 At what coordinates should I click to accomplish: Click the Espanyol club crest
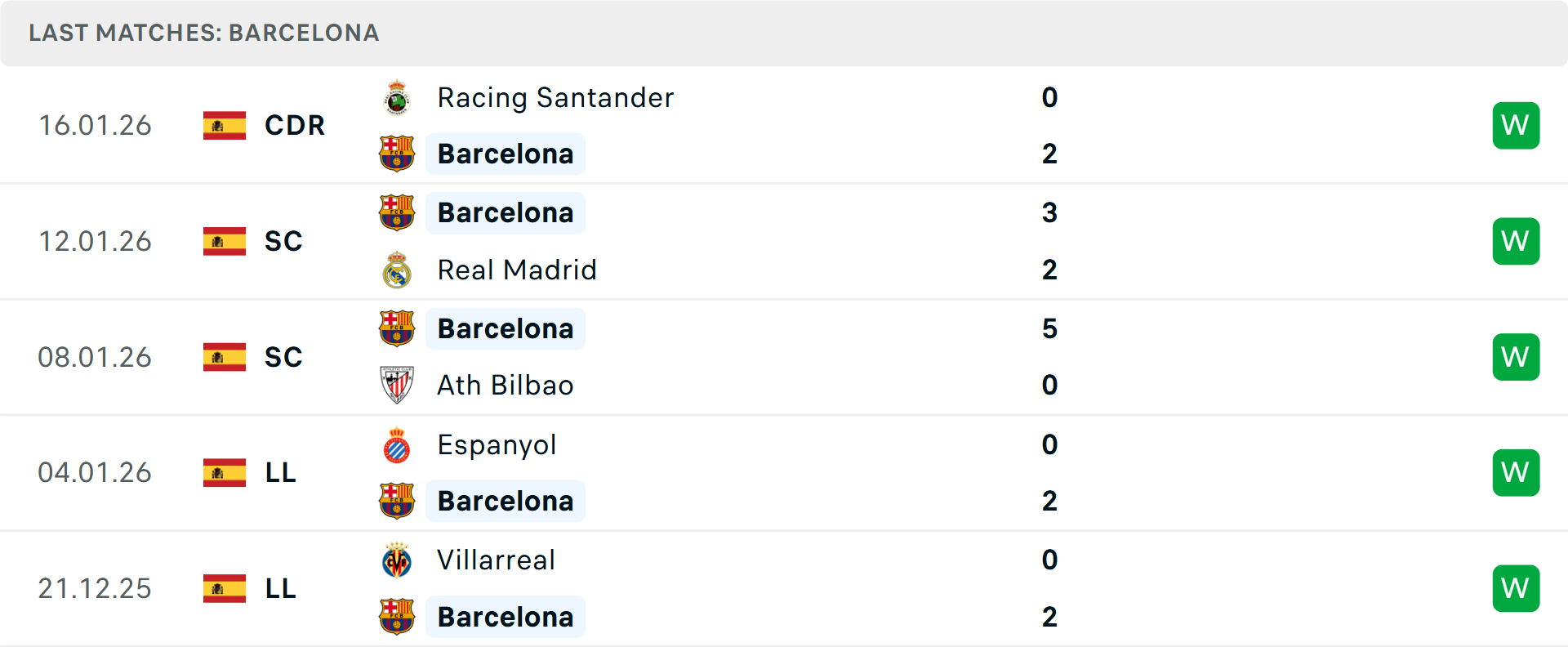point(397,445)
